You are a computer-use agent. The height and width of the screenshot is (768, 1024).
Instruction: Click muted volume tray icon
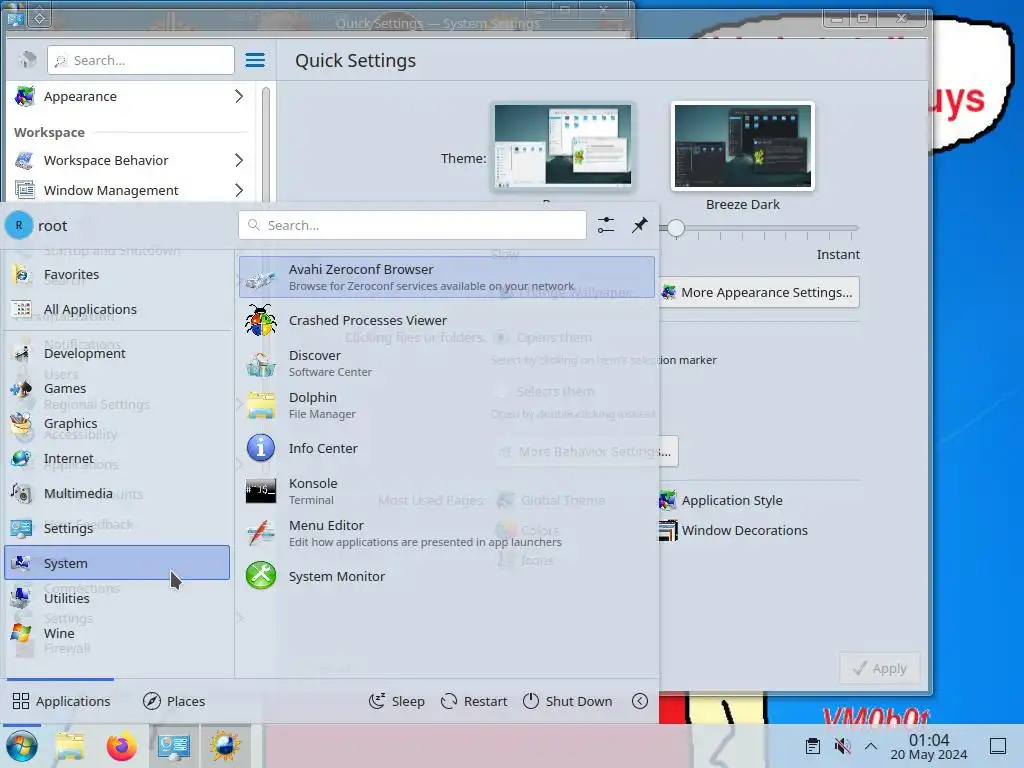pyautogui.click(x=842, y=746)
